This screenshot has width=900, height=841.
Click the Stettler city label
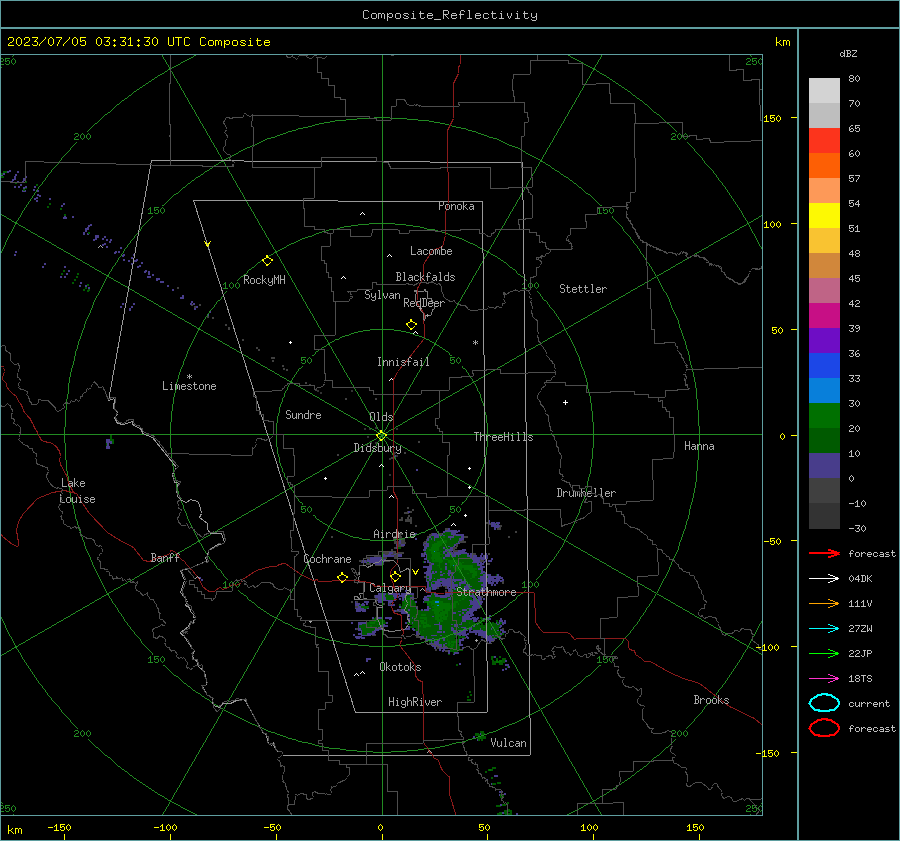[x=583, y=289]
